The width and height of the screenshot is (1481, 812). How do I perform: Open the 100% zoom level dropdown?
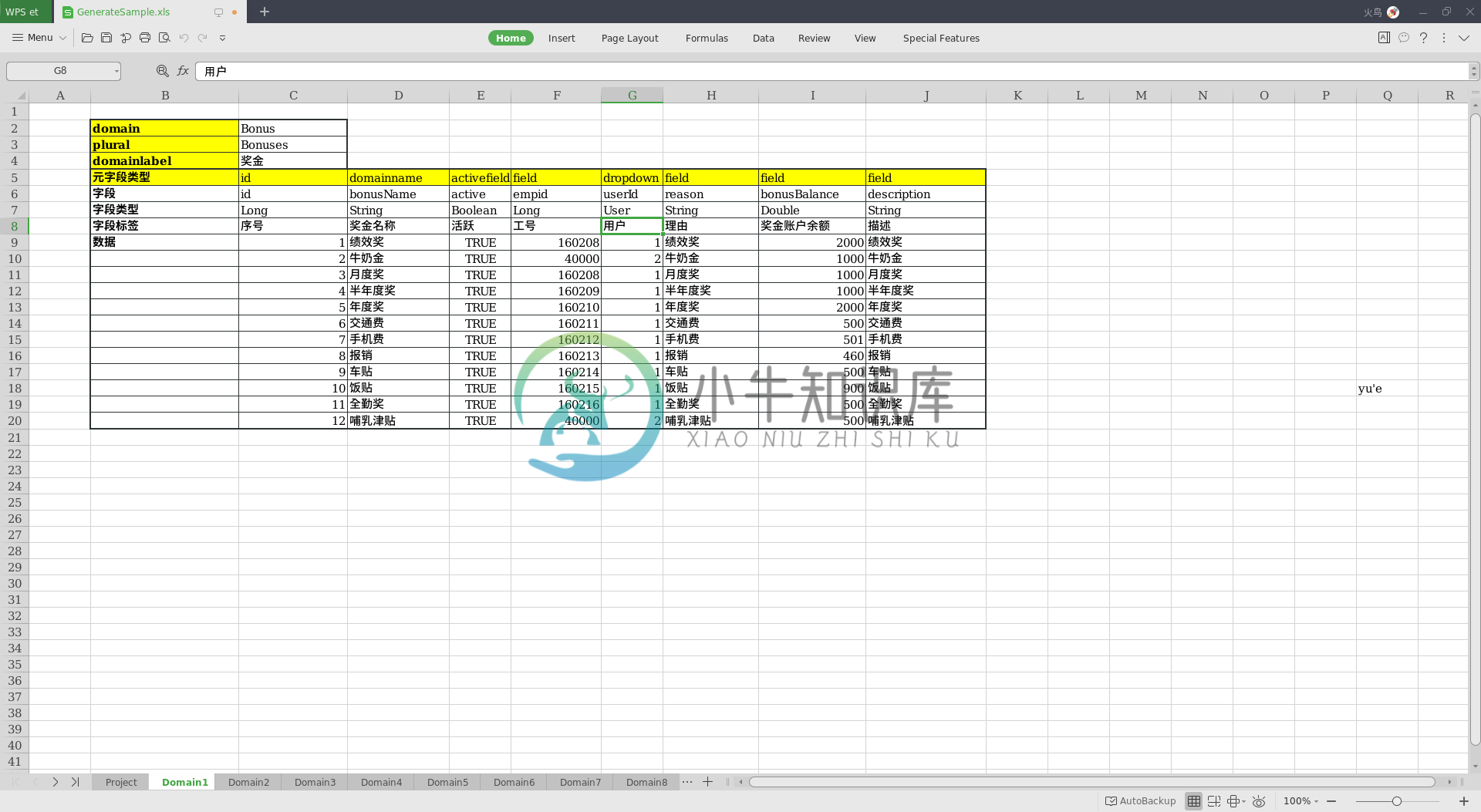pos(1301,801)
